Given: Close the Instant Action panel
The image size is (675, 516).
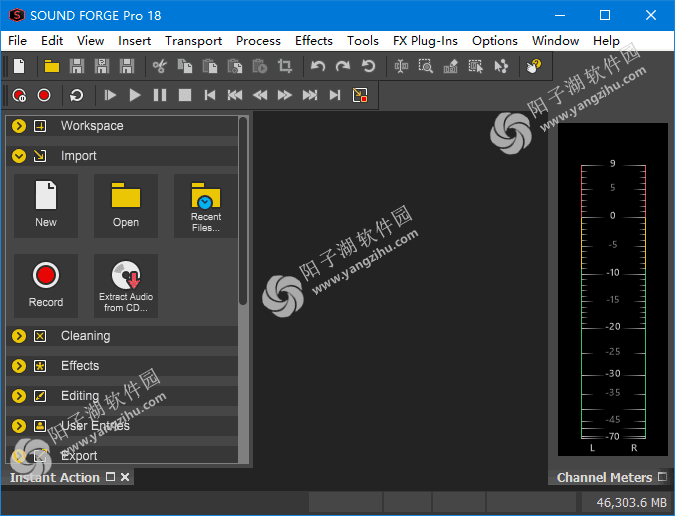Looking at the screenshot, I should click(x=125, y=477).
